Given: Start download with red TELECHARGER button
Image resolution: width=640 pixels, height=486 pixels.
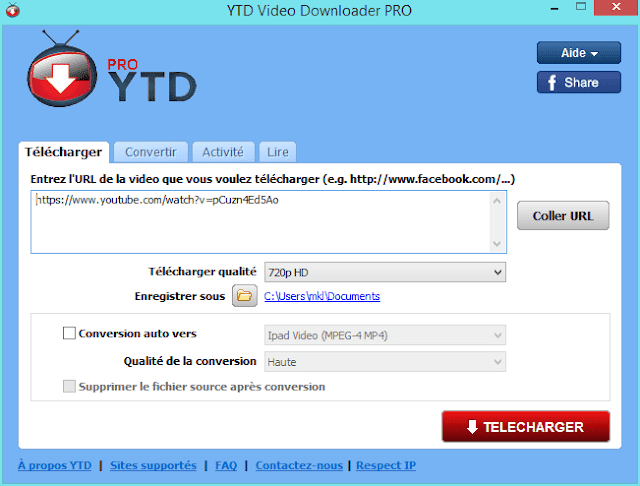Looking at the screenshot, I should (526, 427).
